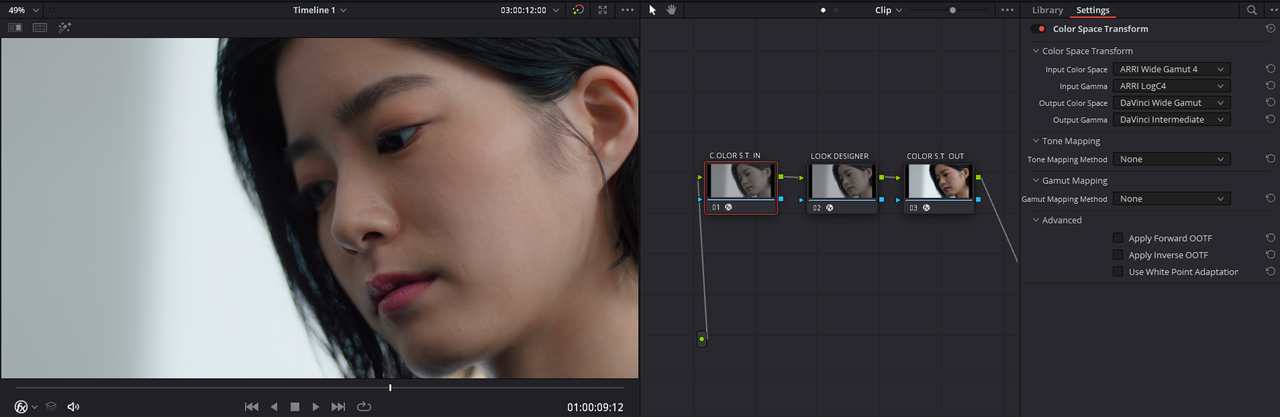1280x417 pixels.
Task: Collapse Tone Mapping section
Action: (1036, 141)
